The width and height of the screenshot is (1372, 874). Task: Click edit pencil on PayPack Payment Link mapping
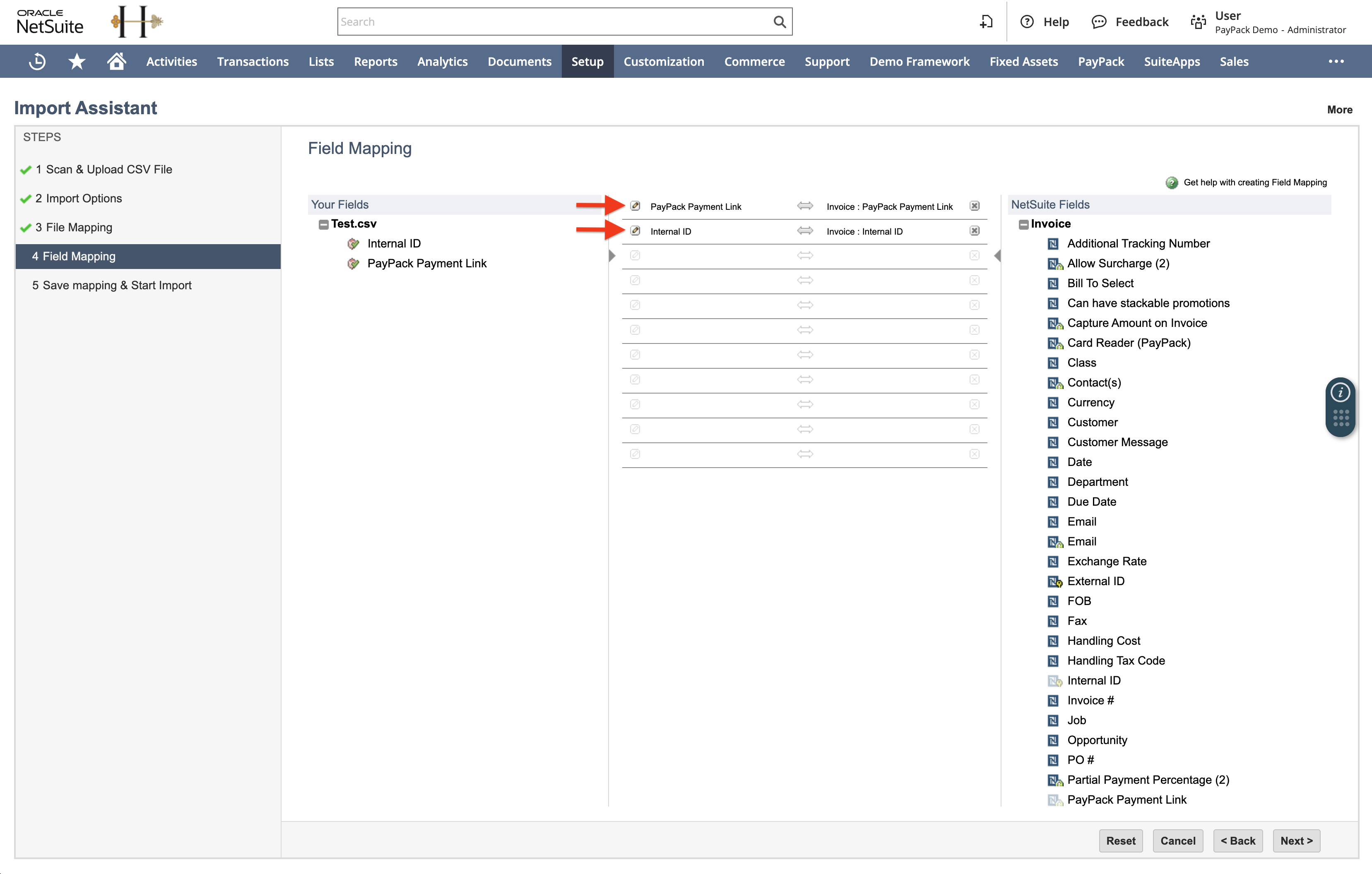click(635, 206)
